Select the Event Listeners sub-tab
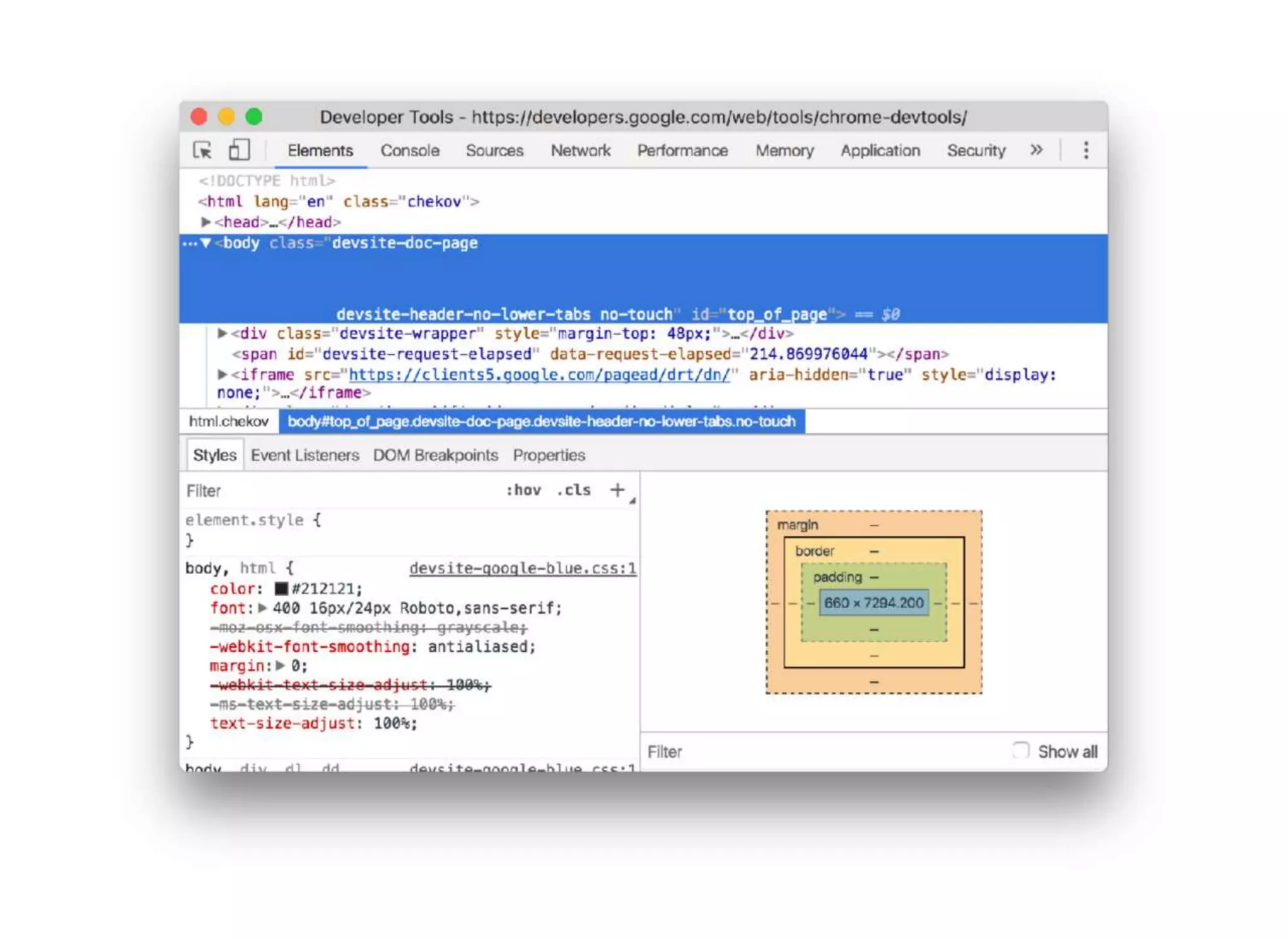Image resolution: width=1288 pixels, height=939 pixels. 305,455
